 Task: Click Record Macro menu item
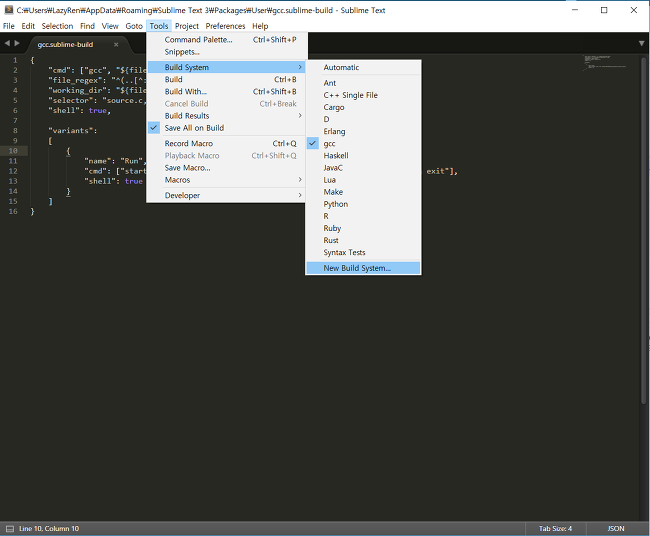click(x=226, y=143)
